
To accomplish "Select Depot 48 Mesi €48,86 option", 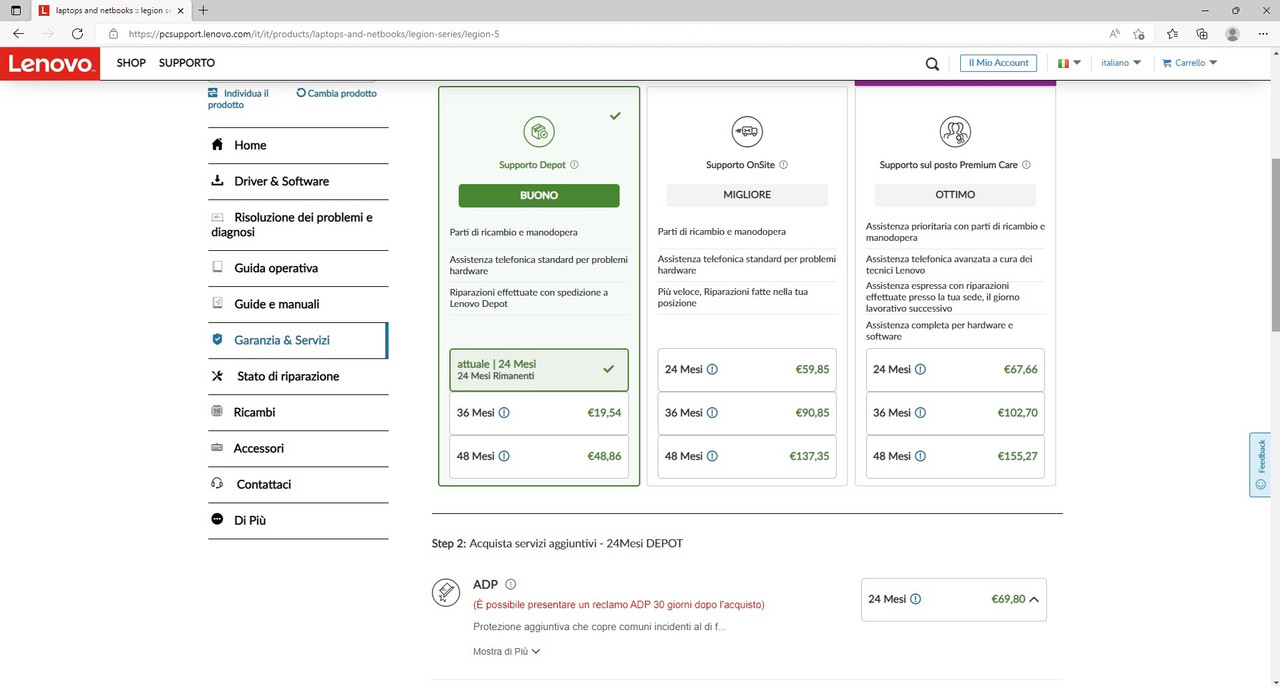I will point(539,456).
